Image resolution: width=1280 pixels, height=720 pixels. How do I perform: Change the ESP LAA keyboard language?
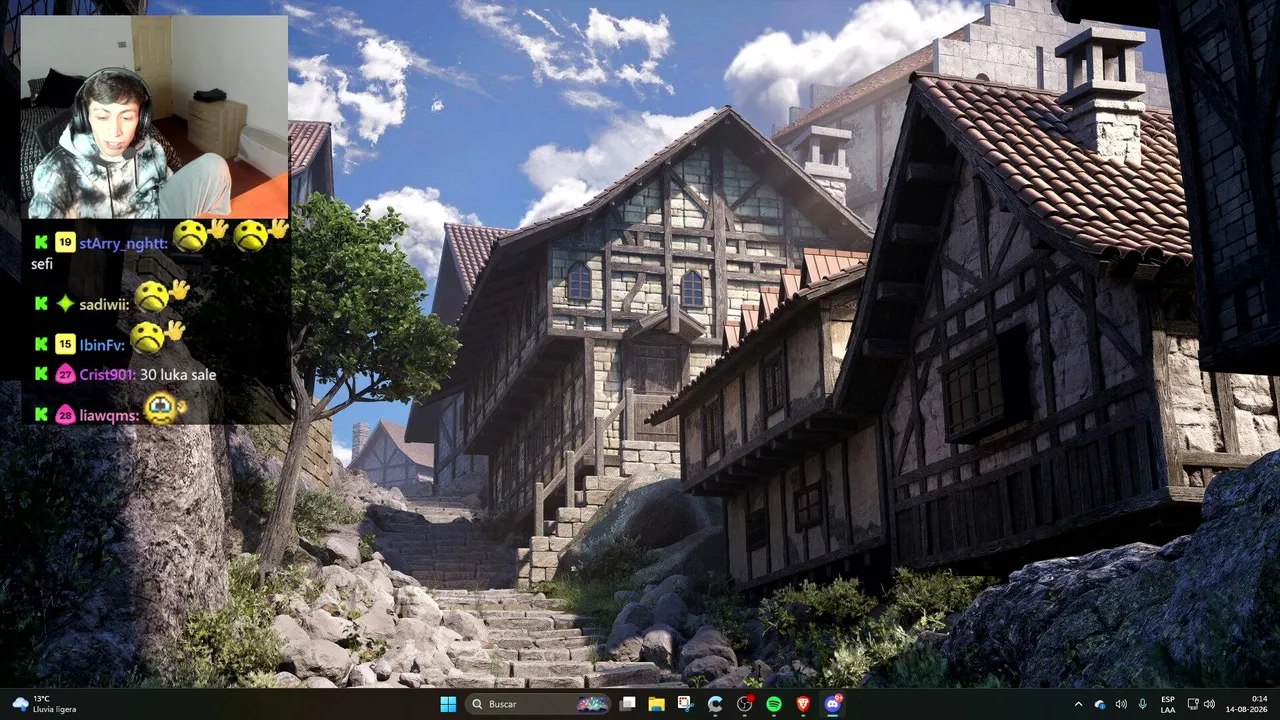[x=1168, y=704]
